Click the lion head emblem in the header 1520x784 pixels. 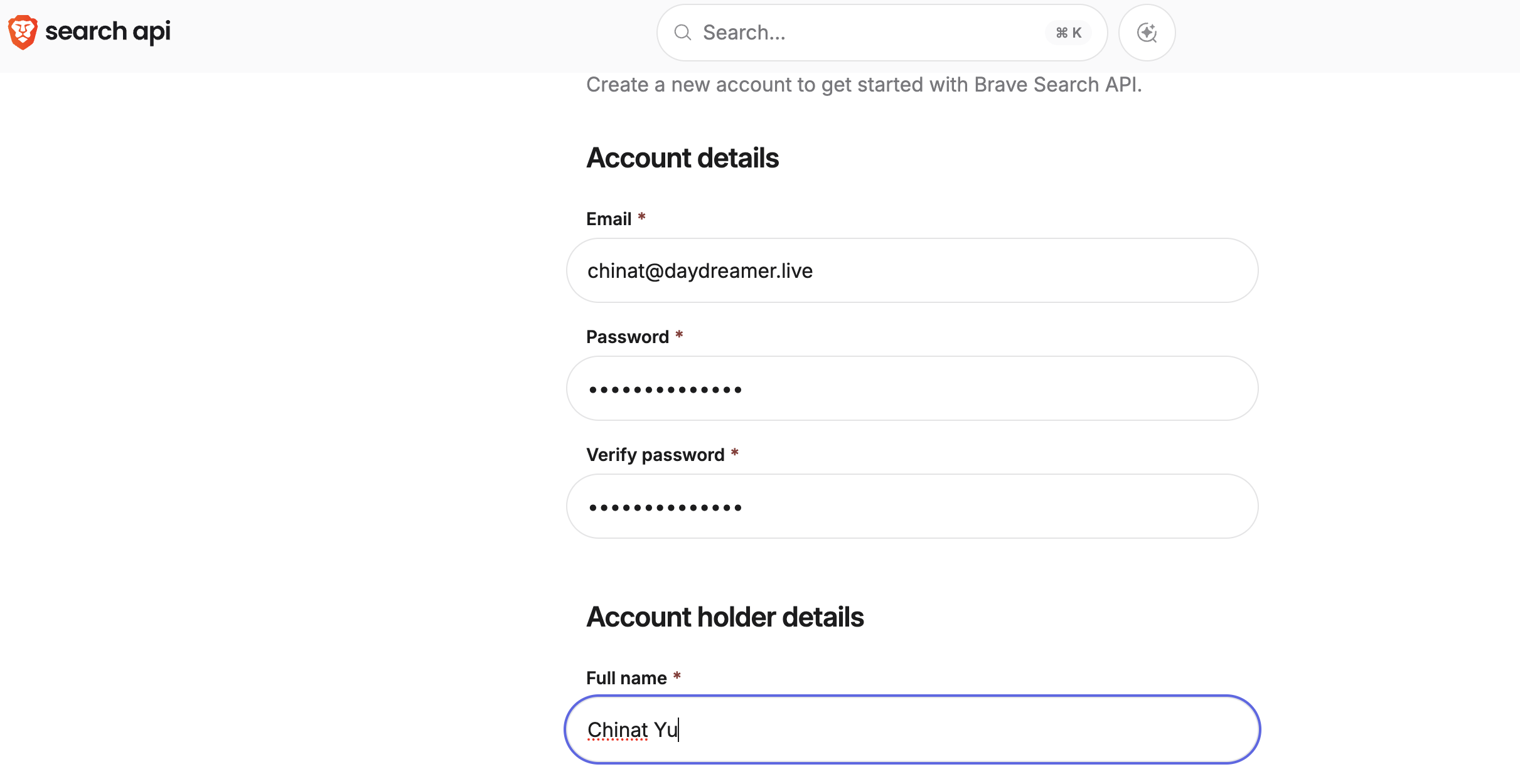pyautogui.click(x=23, y=32)
